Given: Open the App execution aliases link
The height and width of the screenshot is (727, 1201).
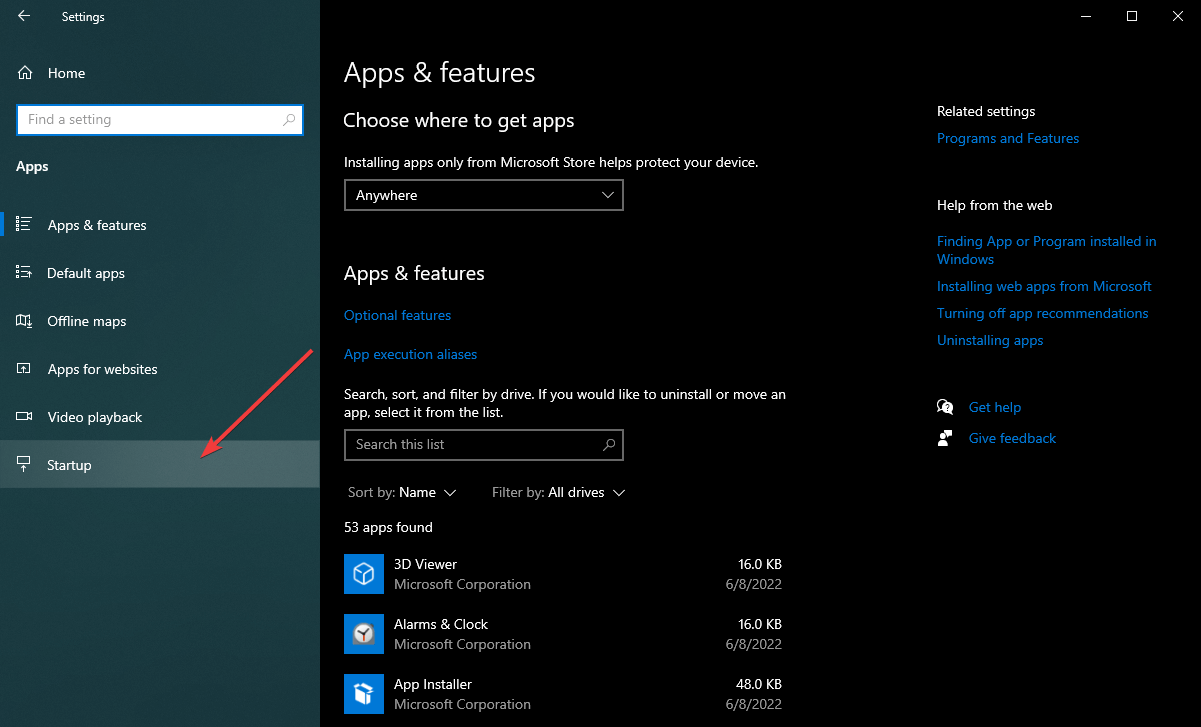Looking at the screenshot, I should pos(410,354).
